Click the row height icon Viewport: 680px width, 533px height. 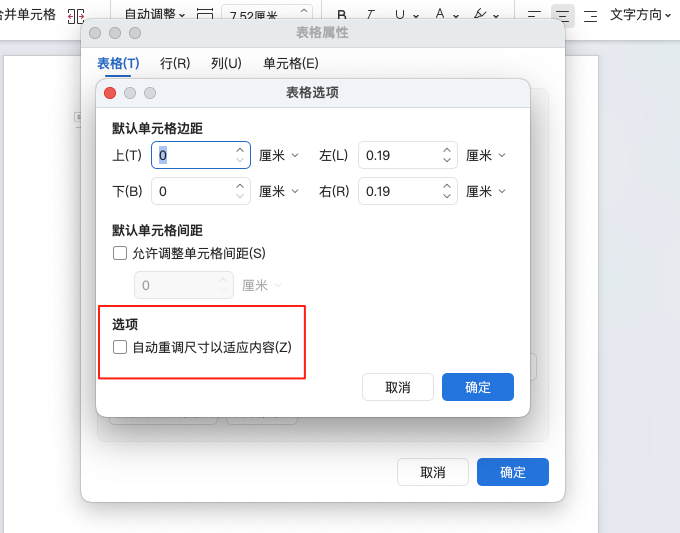pos(205,15)
